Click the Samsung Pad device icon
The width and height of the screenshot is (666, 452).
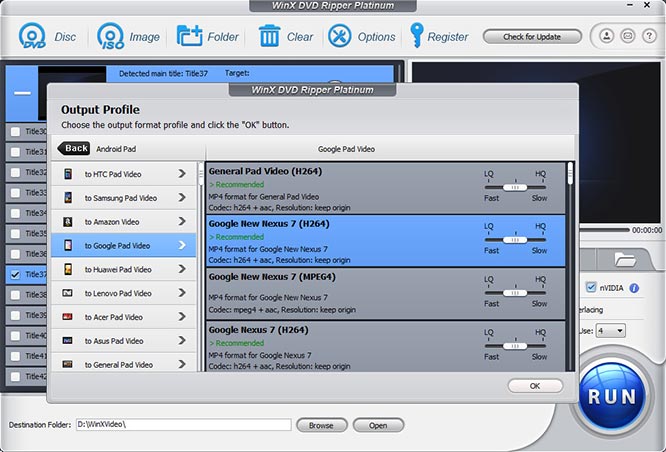point(68,198)
